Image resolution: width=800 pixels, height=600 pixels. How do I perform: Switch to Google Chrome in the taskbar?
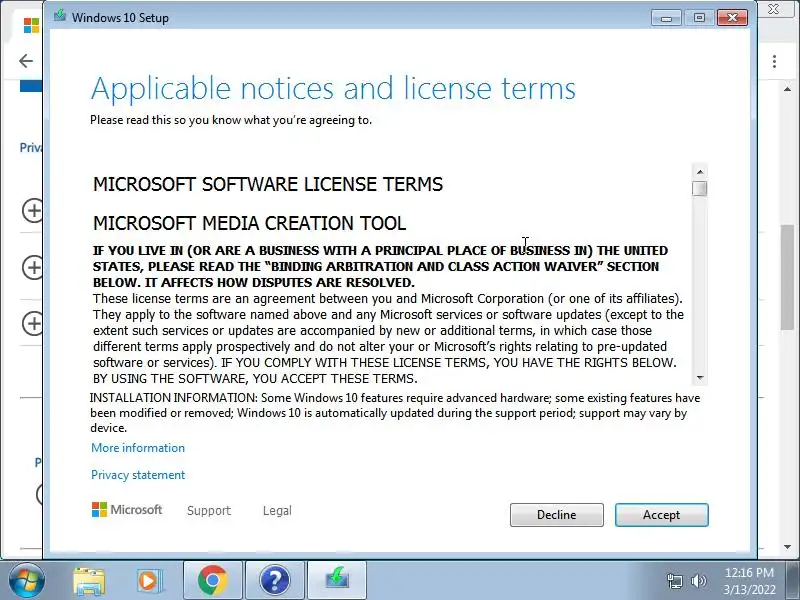click(213, 581)
